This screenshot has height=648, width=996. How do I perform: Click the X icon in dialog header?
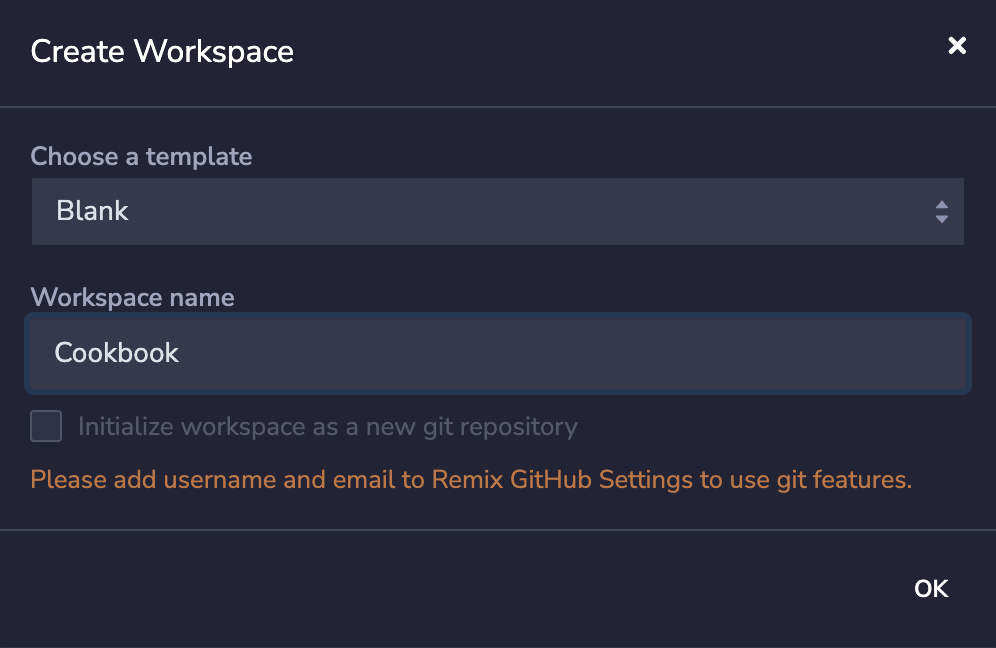click(957, 46)
